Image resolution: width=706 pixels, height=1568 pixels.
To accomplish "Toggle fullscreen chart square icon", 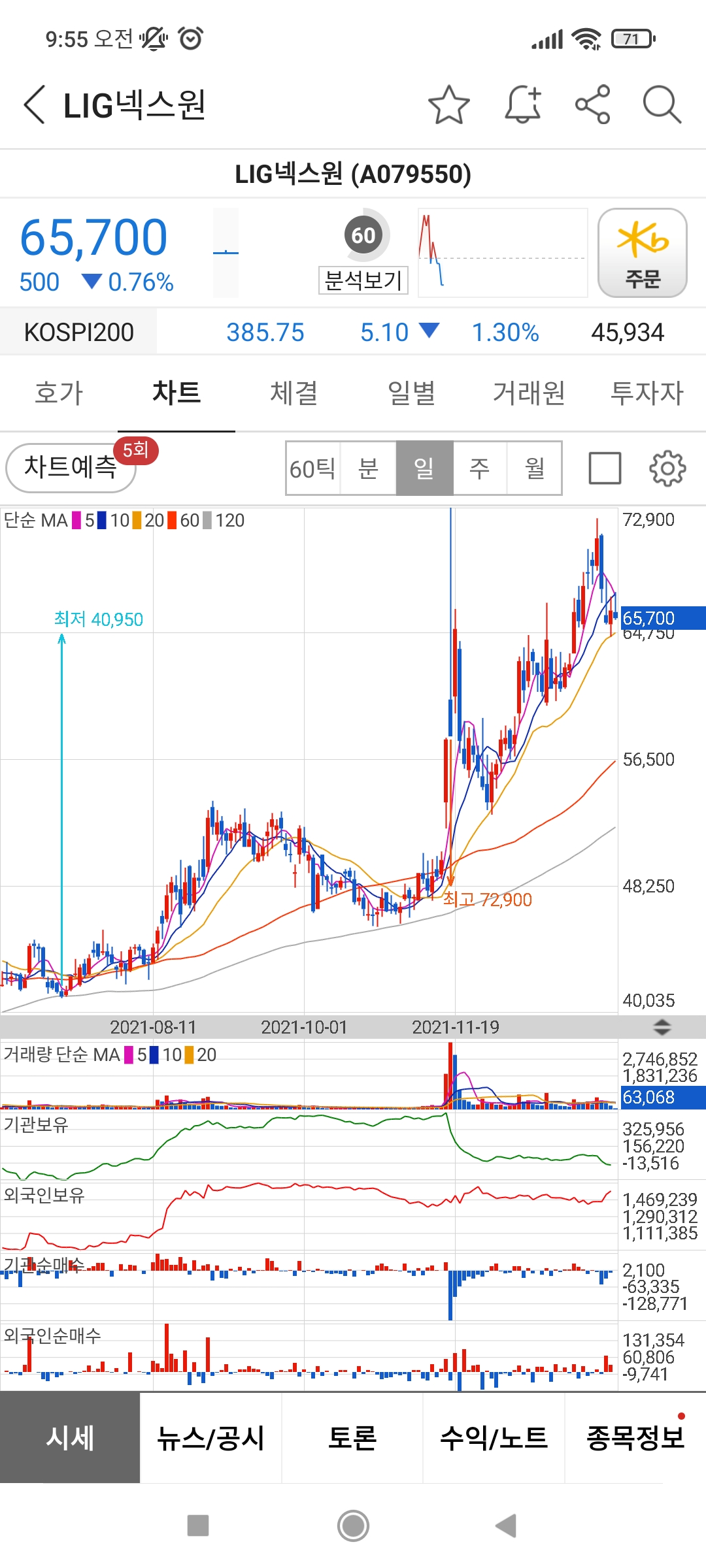I will (605, 468).
